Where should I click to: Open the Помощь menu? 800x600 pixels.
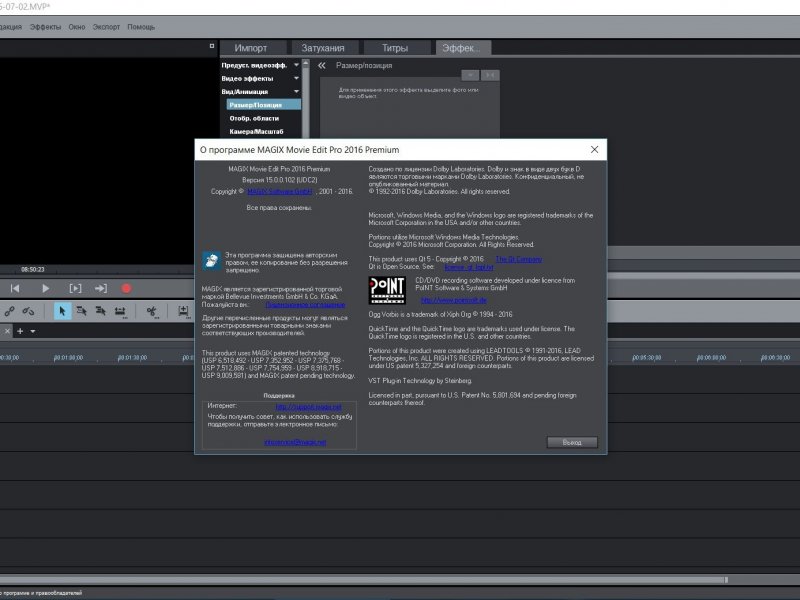pos(141,27)
